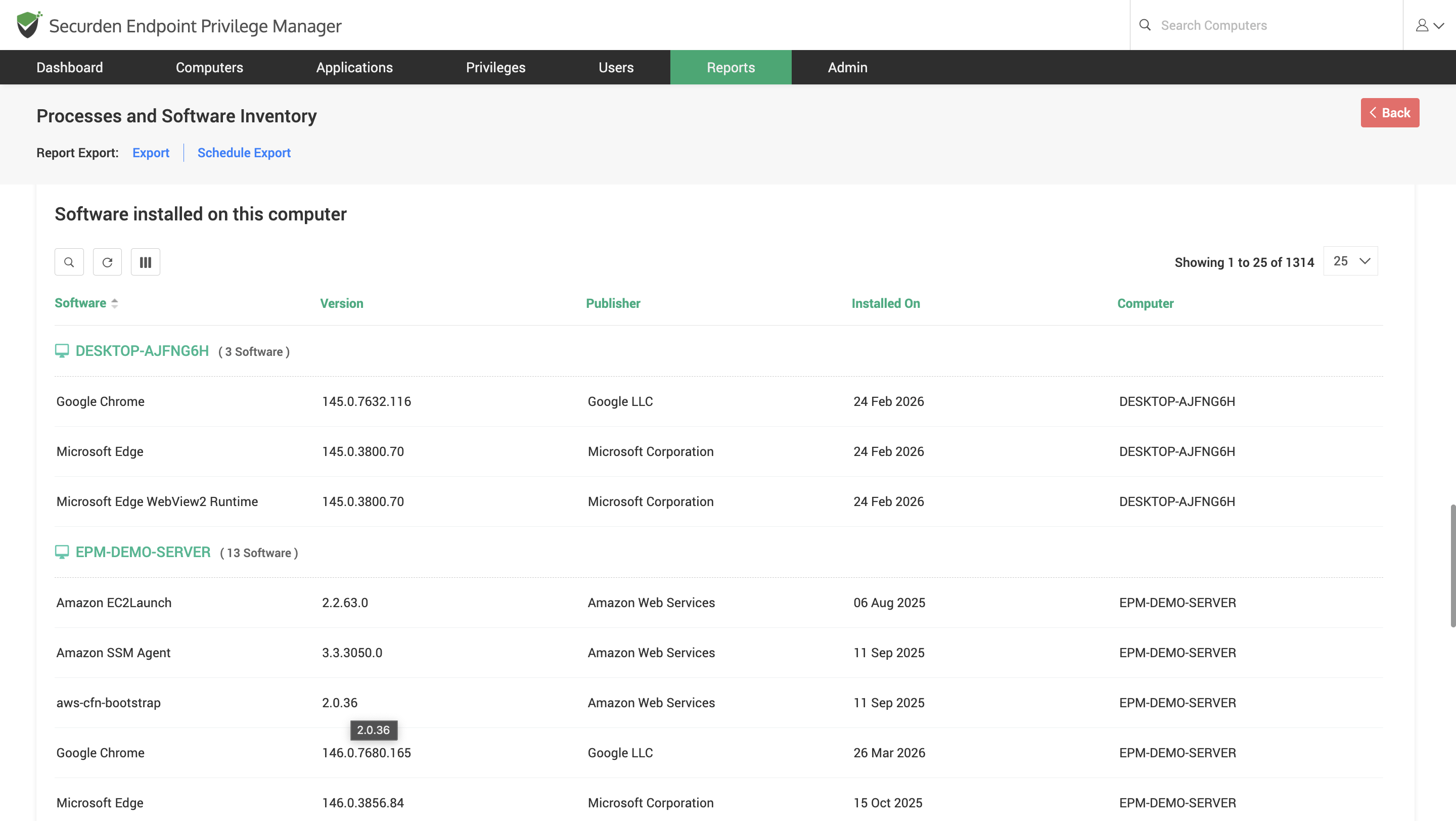The image size is (1456, 821).
Task: Click Amazon Web Services publisher for EC2Launch
Action: pos(651,603)
